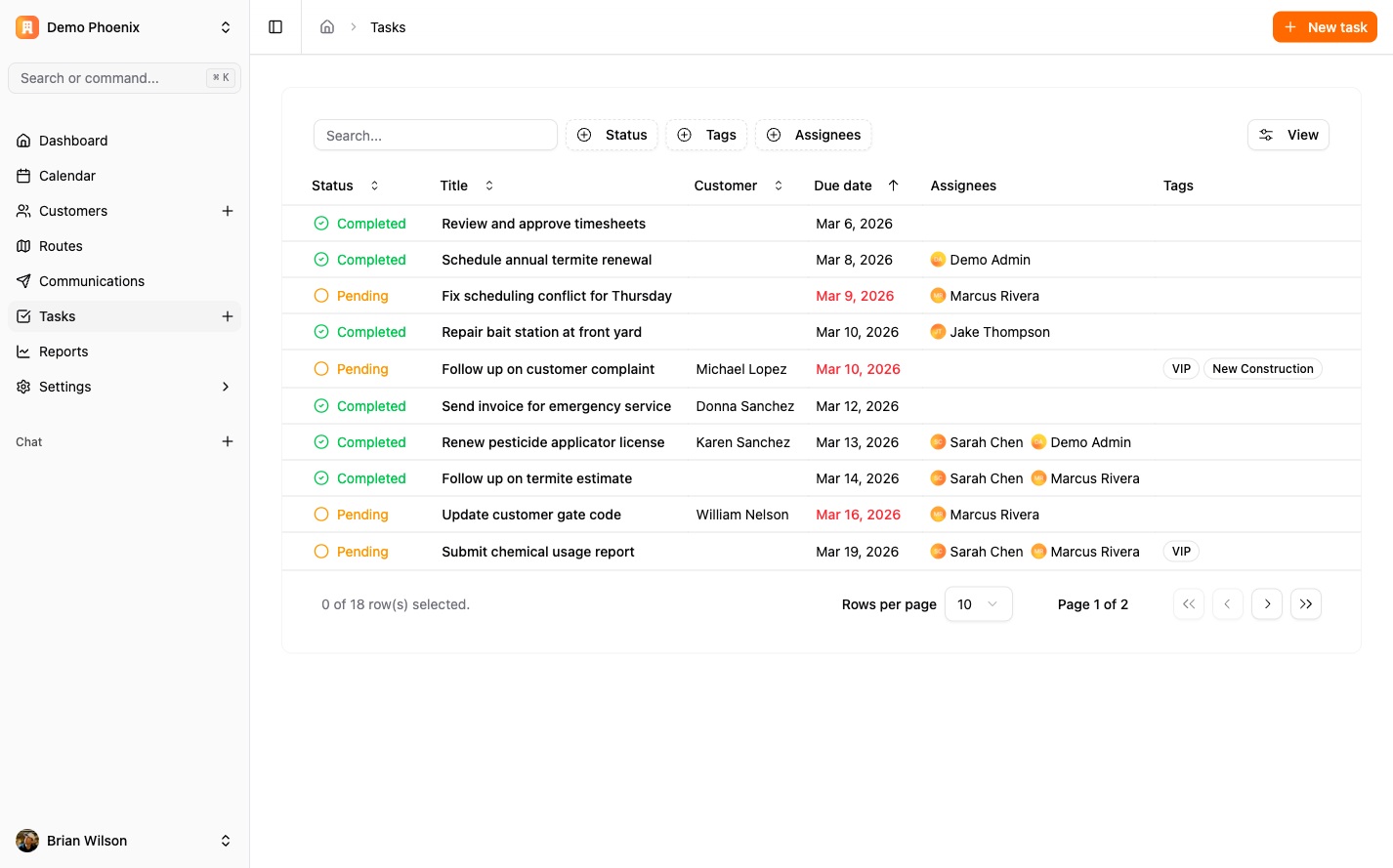Click the VIP tag on Submit chemical usage report
This screenshot has height=868, width=1393.
(x=1181, y=552)
